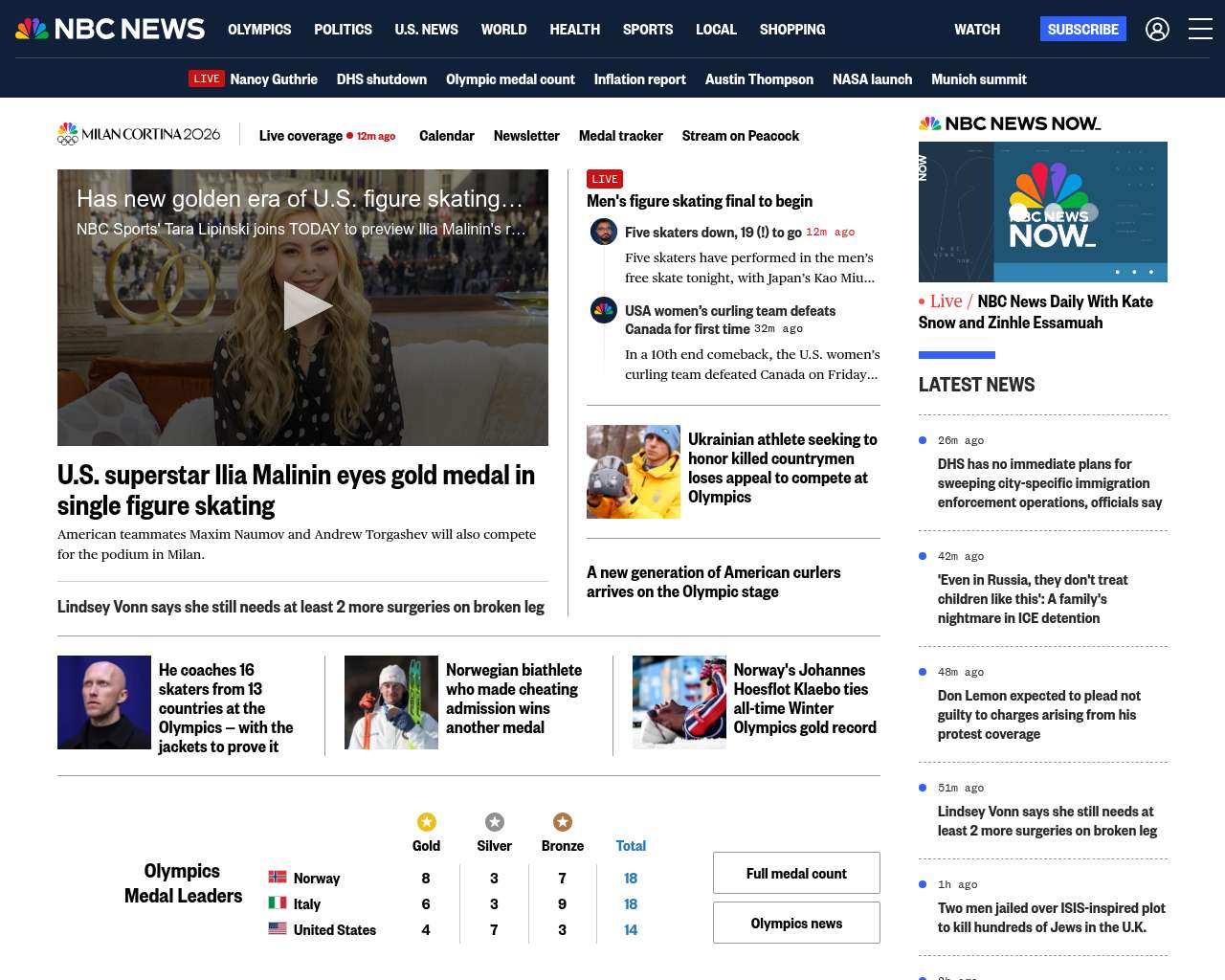The height and width of the screenshot is (980, 1225).
Task: Open USA women's curling team update
Action: tap(730, 320)
